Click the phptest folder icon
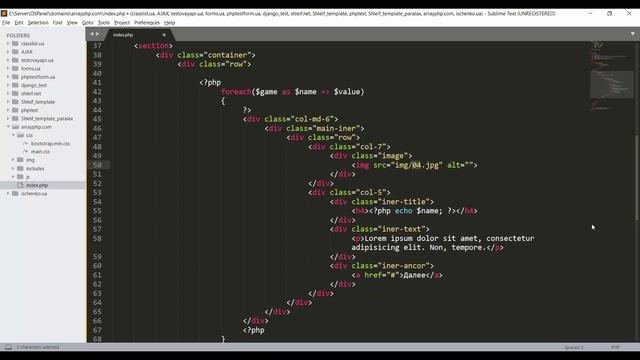This screenshot has width=640, height=360. pos(15,110)
